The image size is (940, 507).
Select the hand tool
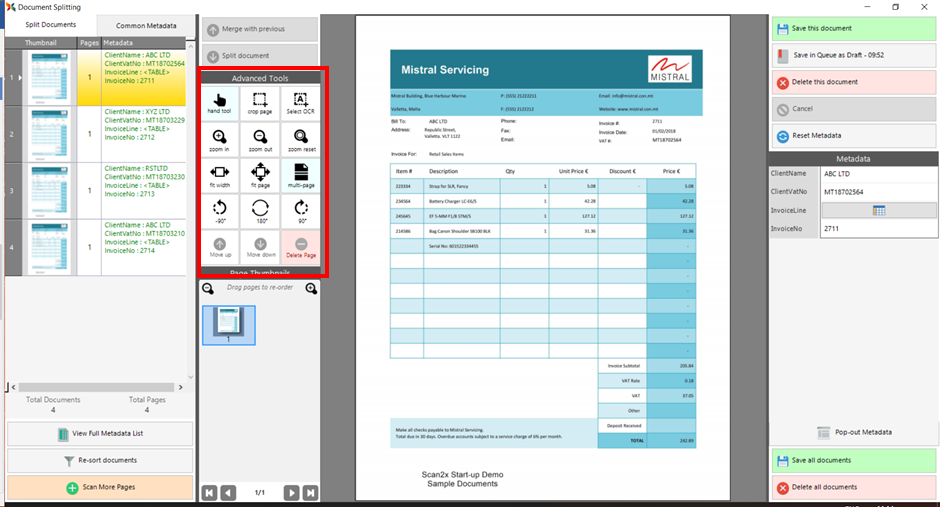point(219,101)
